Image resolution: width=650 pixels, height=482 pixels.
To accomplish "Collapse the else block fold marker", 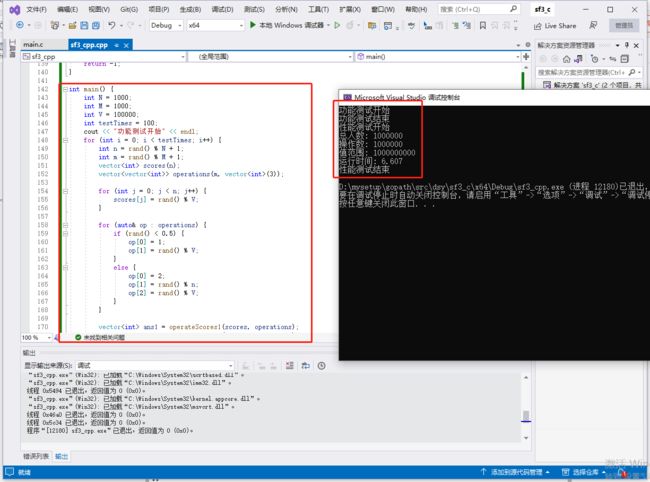I will 65,267.
